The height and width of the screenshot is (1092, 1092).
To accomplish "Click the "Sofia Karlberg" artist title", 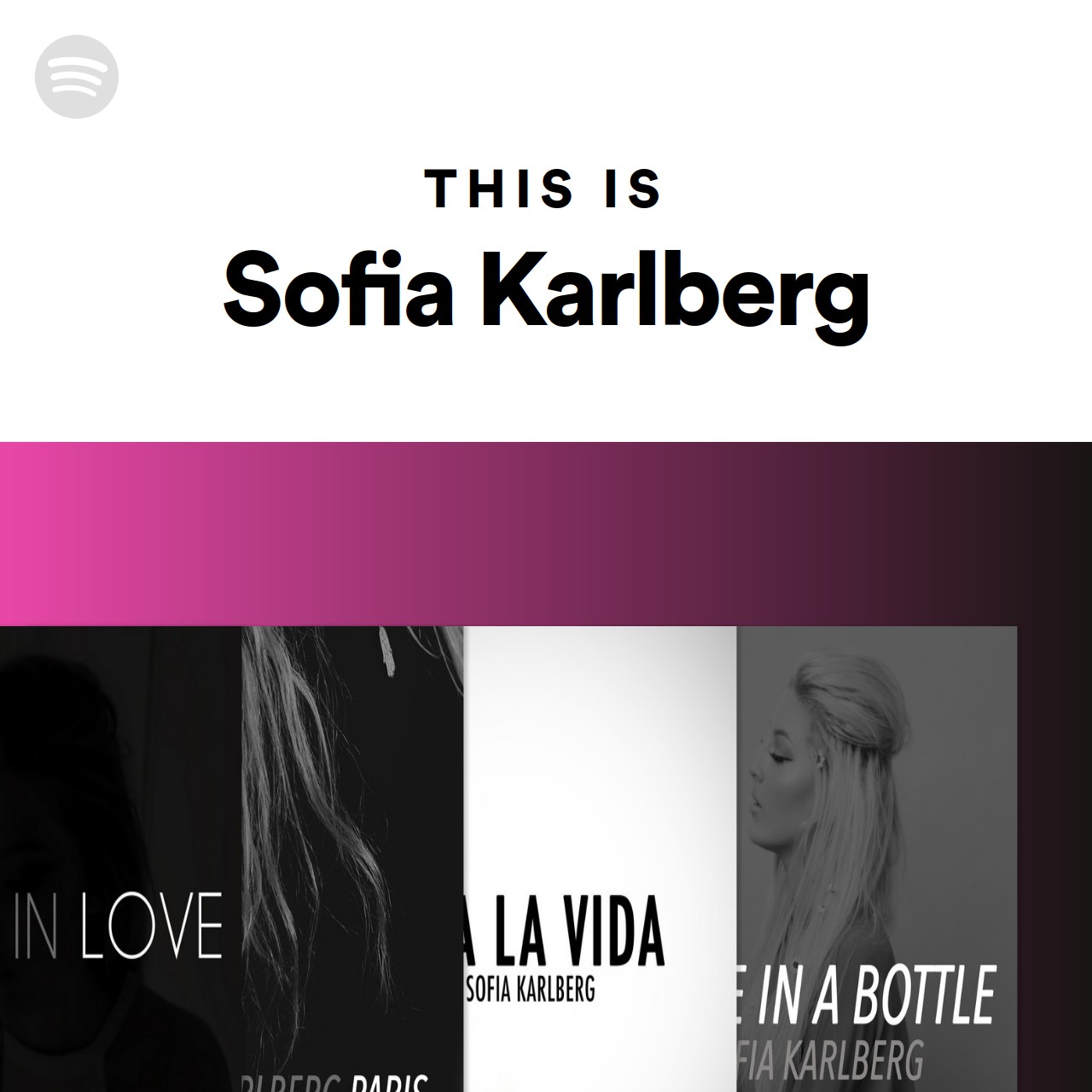I will [546, 290].
